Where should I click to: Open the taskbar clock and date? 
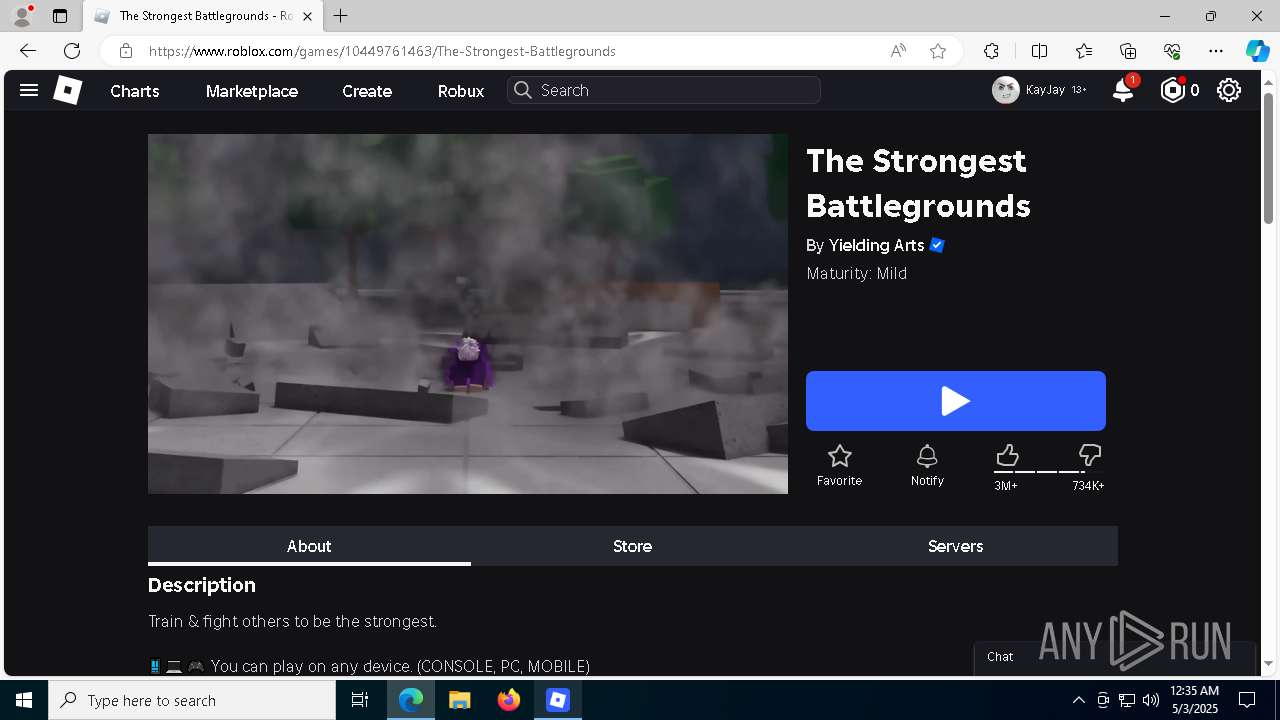pyautogui.click(x=1194, y=699)
